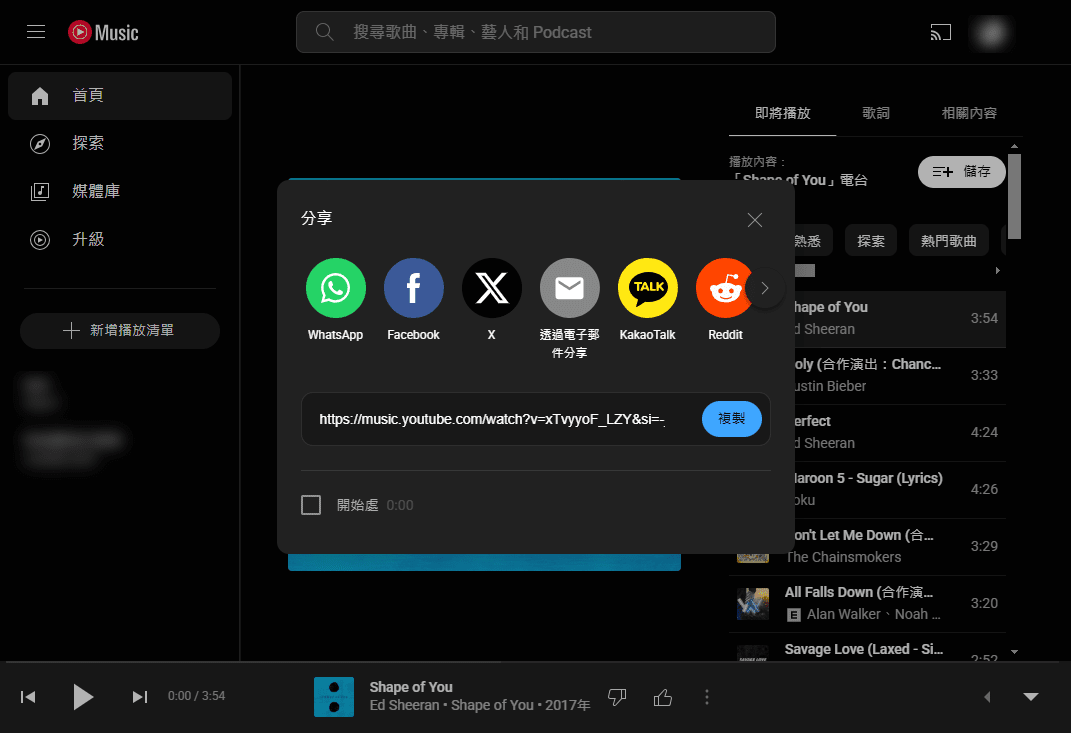Open the blurred account avatar
This screenshot has height=733, width=1071.
991,33
